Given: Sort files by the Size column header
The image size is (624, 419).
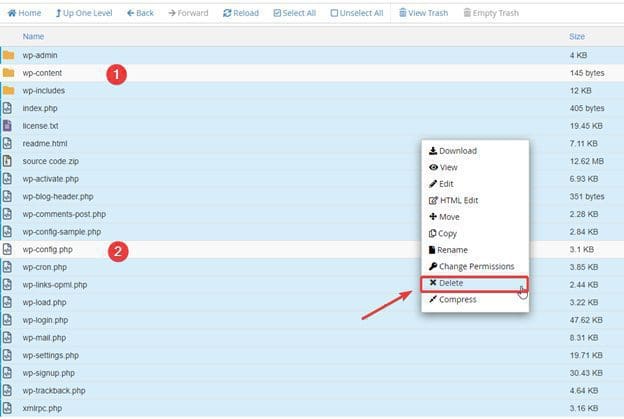Looking at the screenshot, I should [576, 36].
